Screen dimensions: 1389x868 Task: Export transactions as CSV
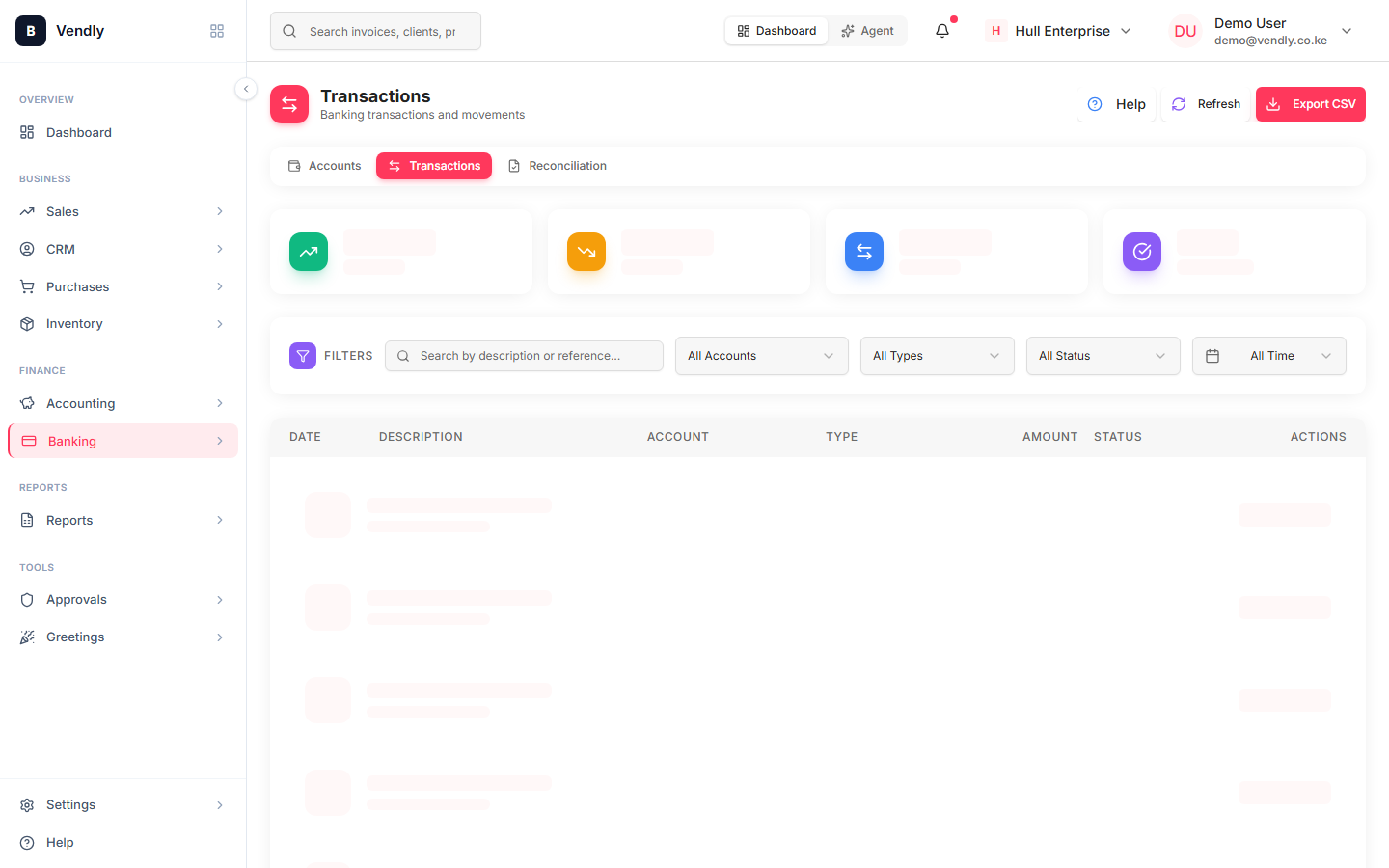pyautogui.click(x=1311, y=104)
